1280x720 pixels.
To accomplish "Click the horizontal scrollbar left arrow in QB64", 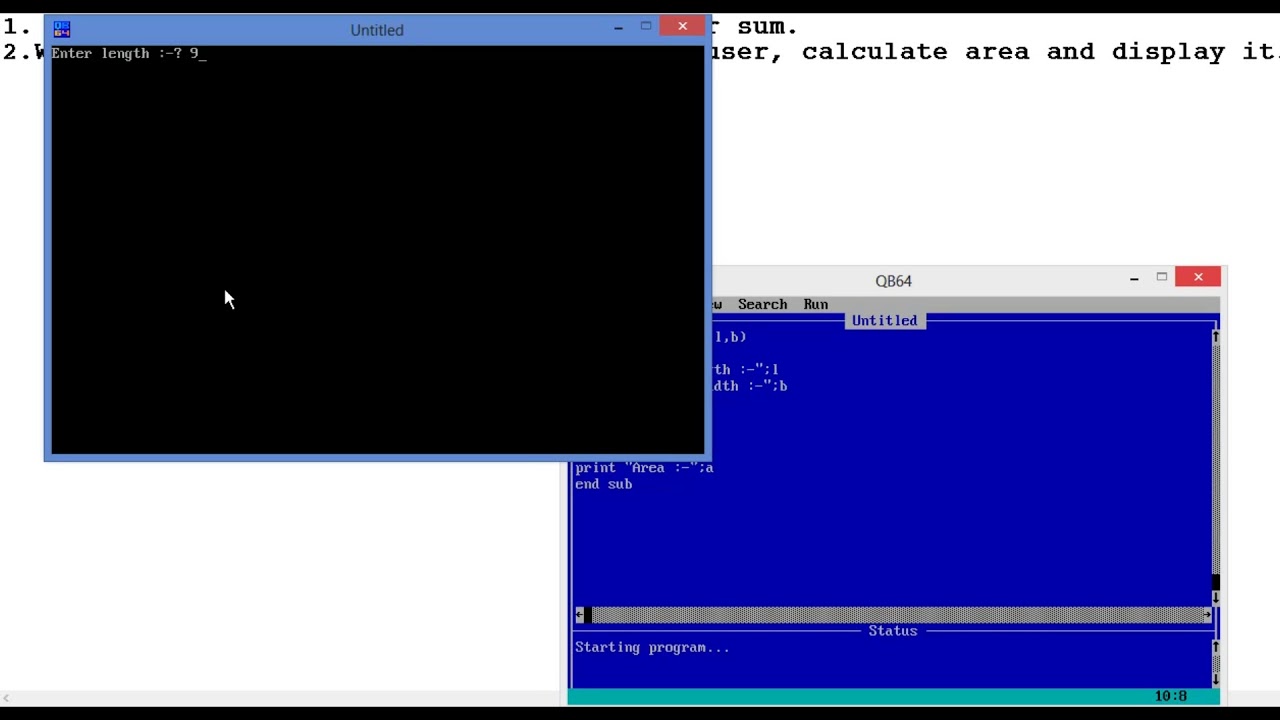I will (579, 614).
